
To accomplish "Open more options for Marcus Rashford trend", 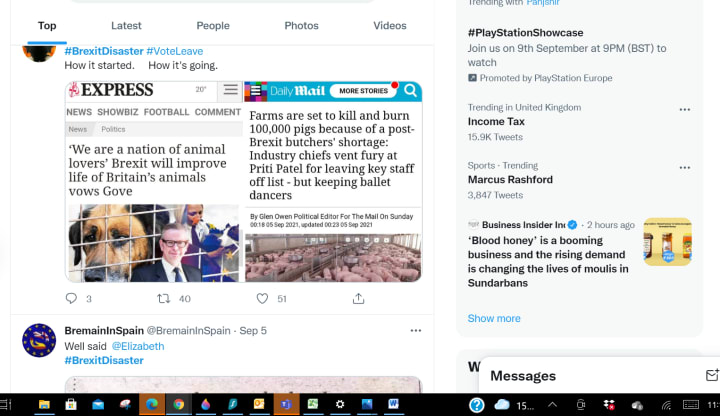I will (685, 168).
